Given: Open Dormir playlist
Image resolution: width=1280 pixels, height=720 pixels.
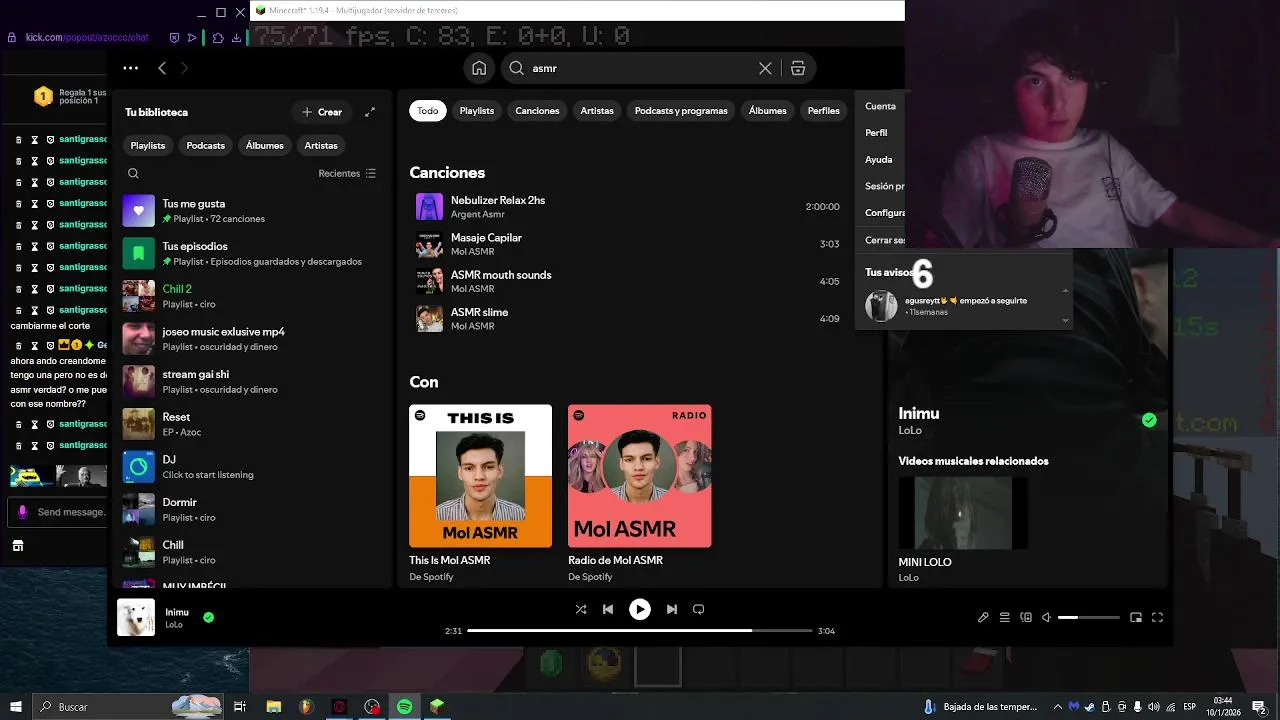Looking at the screenshot, I should click(x=250, y=509).
